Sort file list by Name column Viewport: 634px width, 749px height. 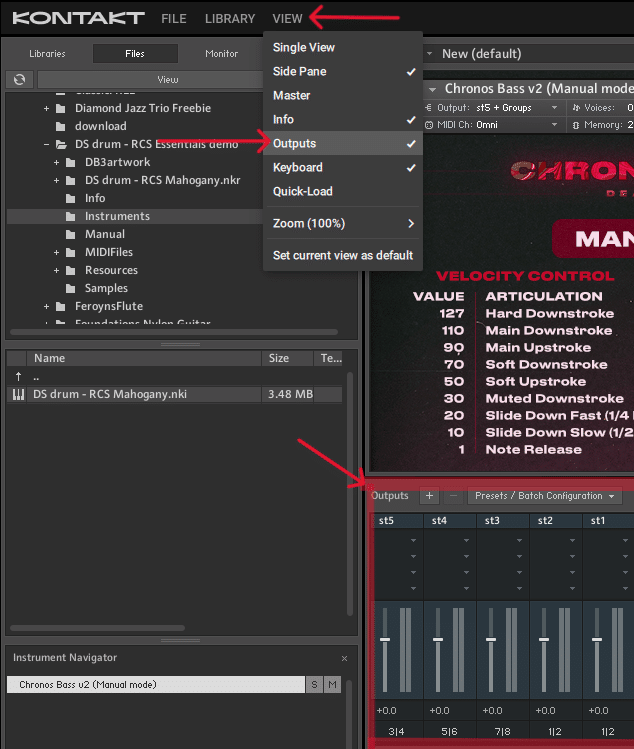[143, 358]
